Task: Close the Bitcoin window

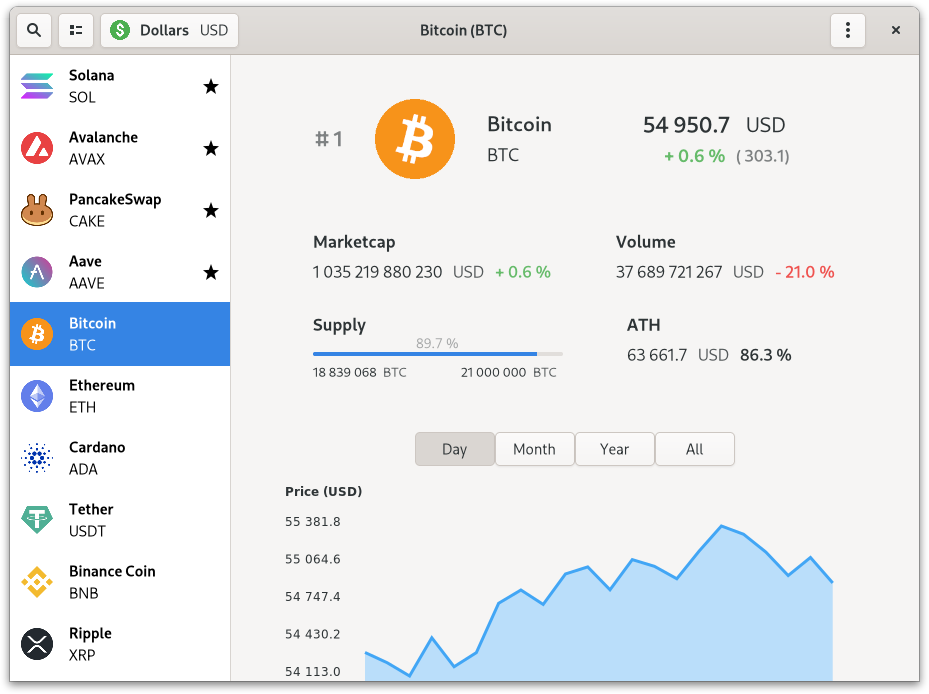Action: point(896,30)
